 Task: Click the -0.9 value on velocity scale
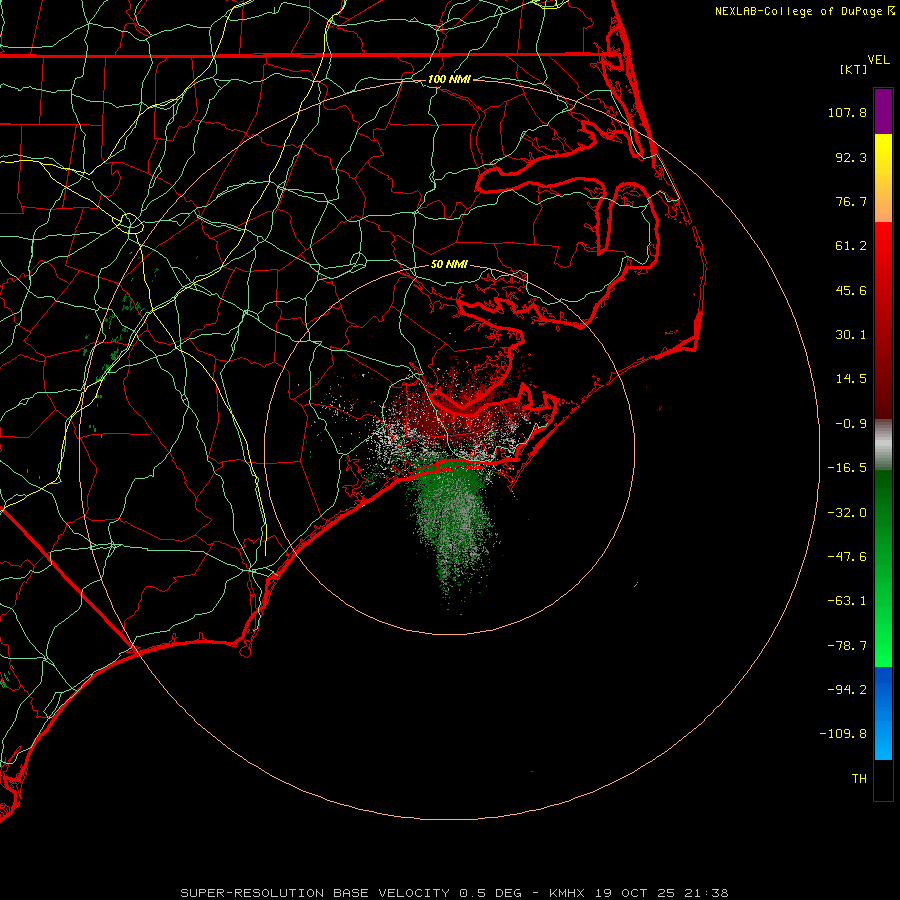(851, 424)
